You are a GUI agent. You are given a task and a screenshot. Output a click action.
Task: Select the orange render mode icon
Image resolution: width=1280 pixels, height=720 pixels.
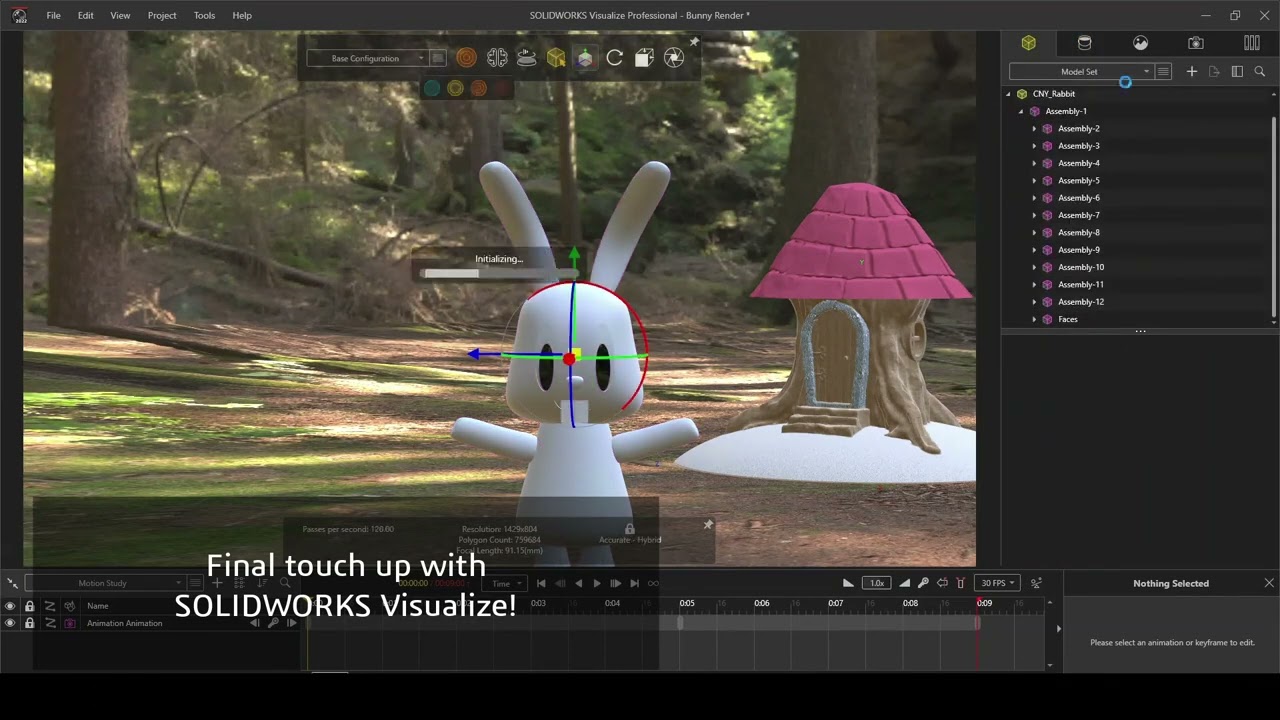pyautogui.click(x=466, y=58)
